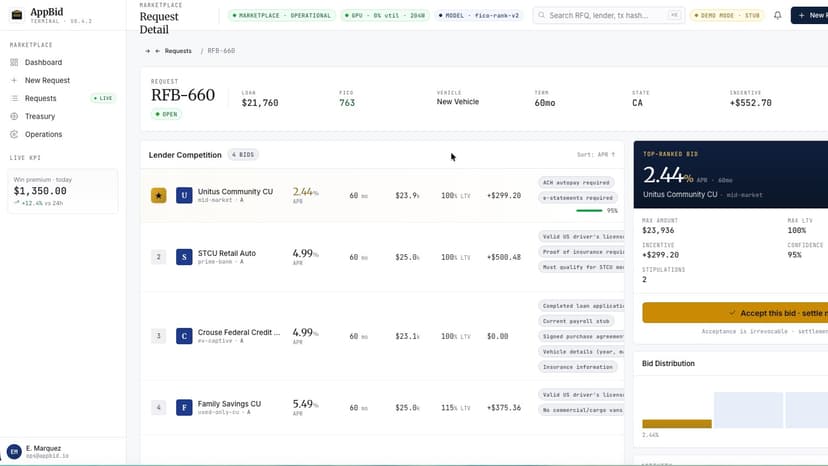The width and height of the screenshot is (828, 466).
Task: Click the RFB-660 request title
Action: pyautogui.click(x=183, y=95)
